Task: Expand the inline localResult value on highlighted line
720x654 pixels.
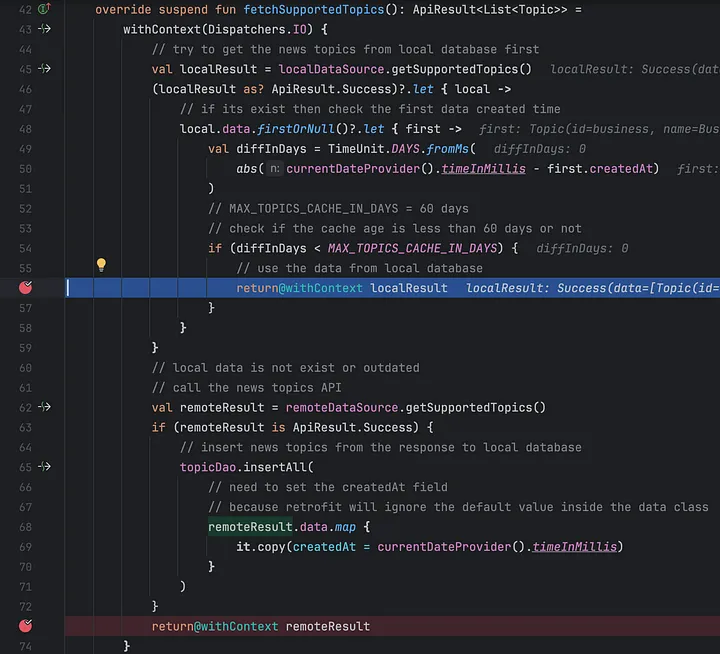Action: click(590, 288)
